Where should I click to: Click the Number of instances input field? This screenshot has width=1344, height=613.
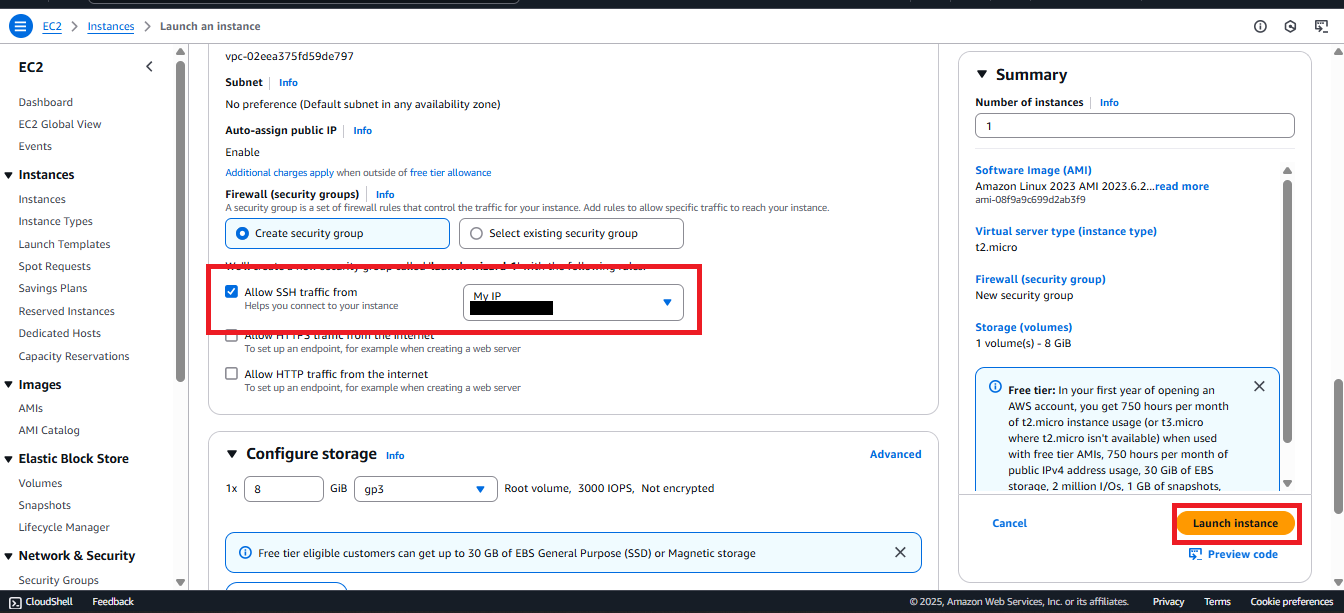coord(1135,126)
